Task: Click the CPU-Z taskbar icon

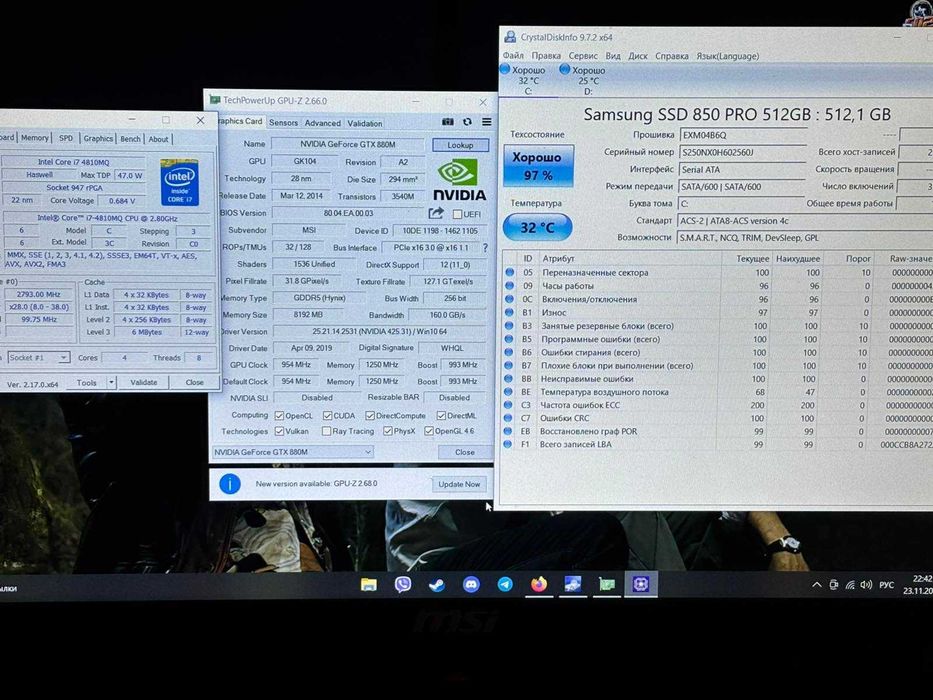Action: click(640, 585)
